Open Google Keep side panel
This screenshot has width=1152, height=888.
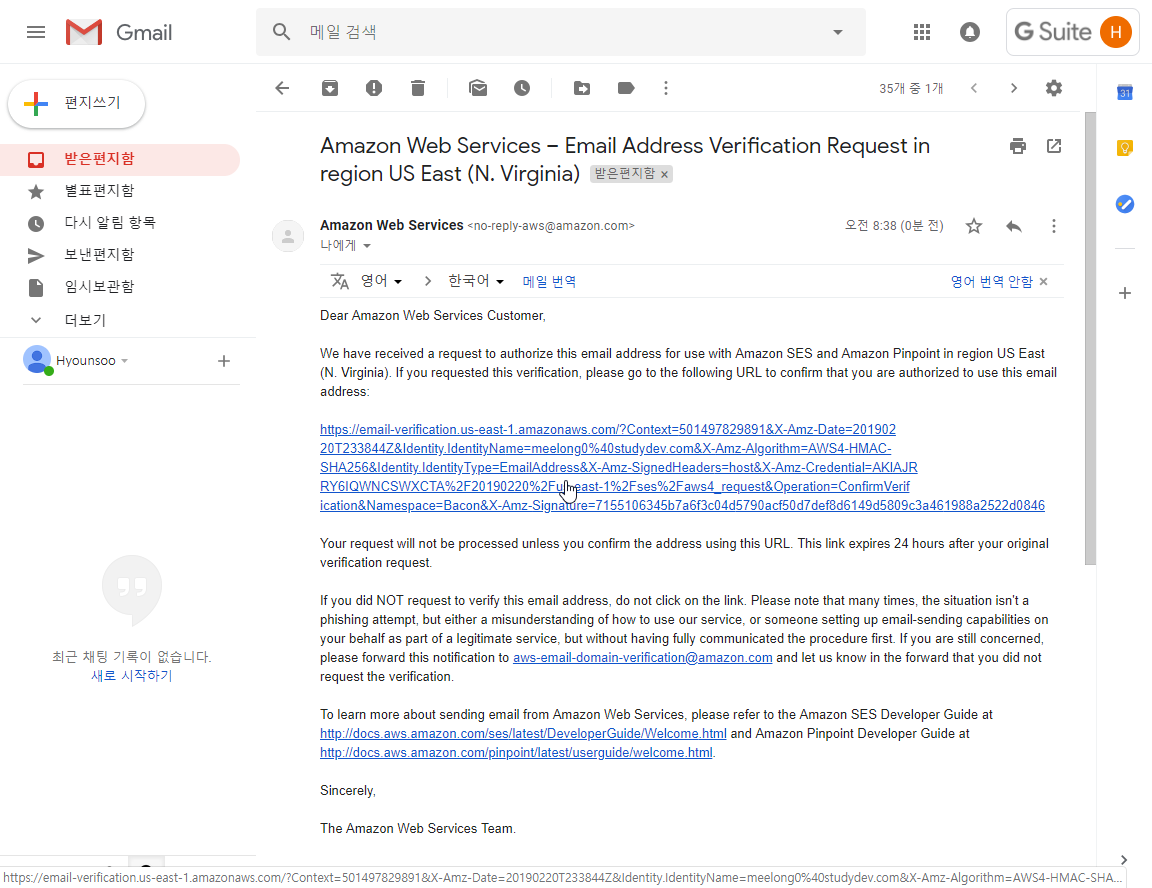pyautogui.click(x=1125, y=148)
